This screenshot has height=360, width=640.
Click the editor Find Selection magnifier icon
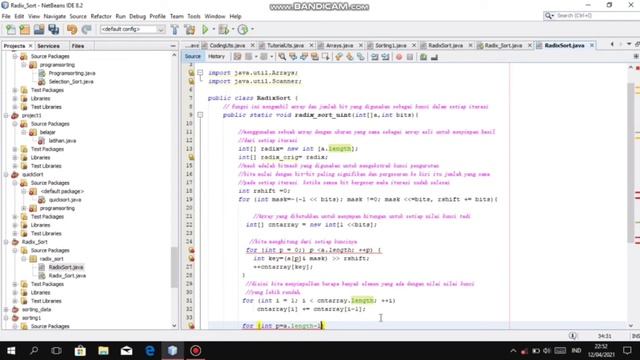[x=282, y=57]
